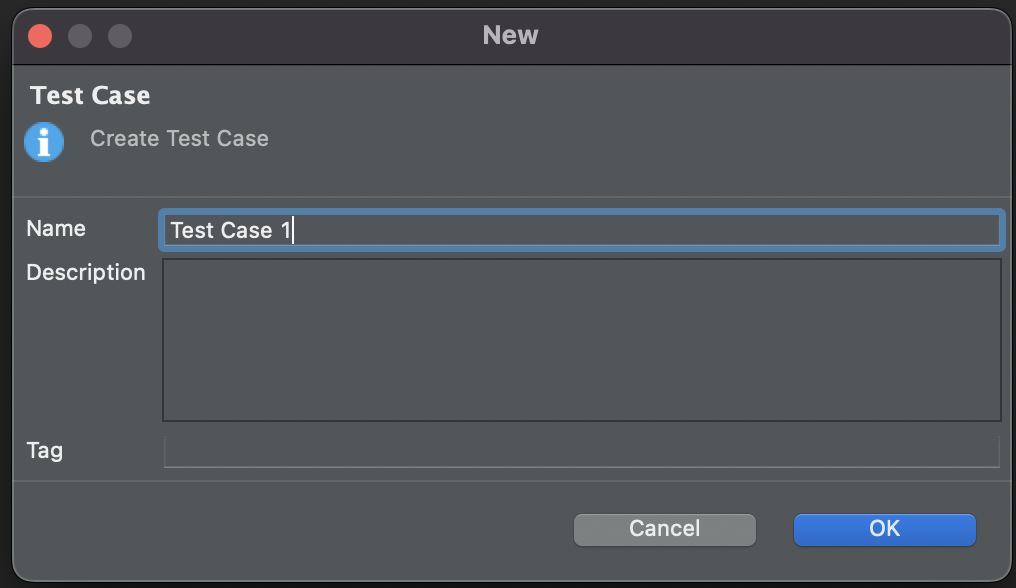Viewport: 1016px width, 588px height.
Task: Click inside the Description text area
Action: (581, 340)
